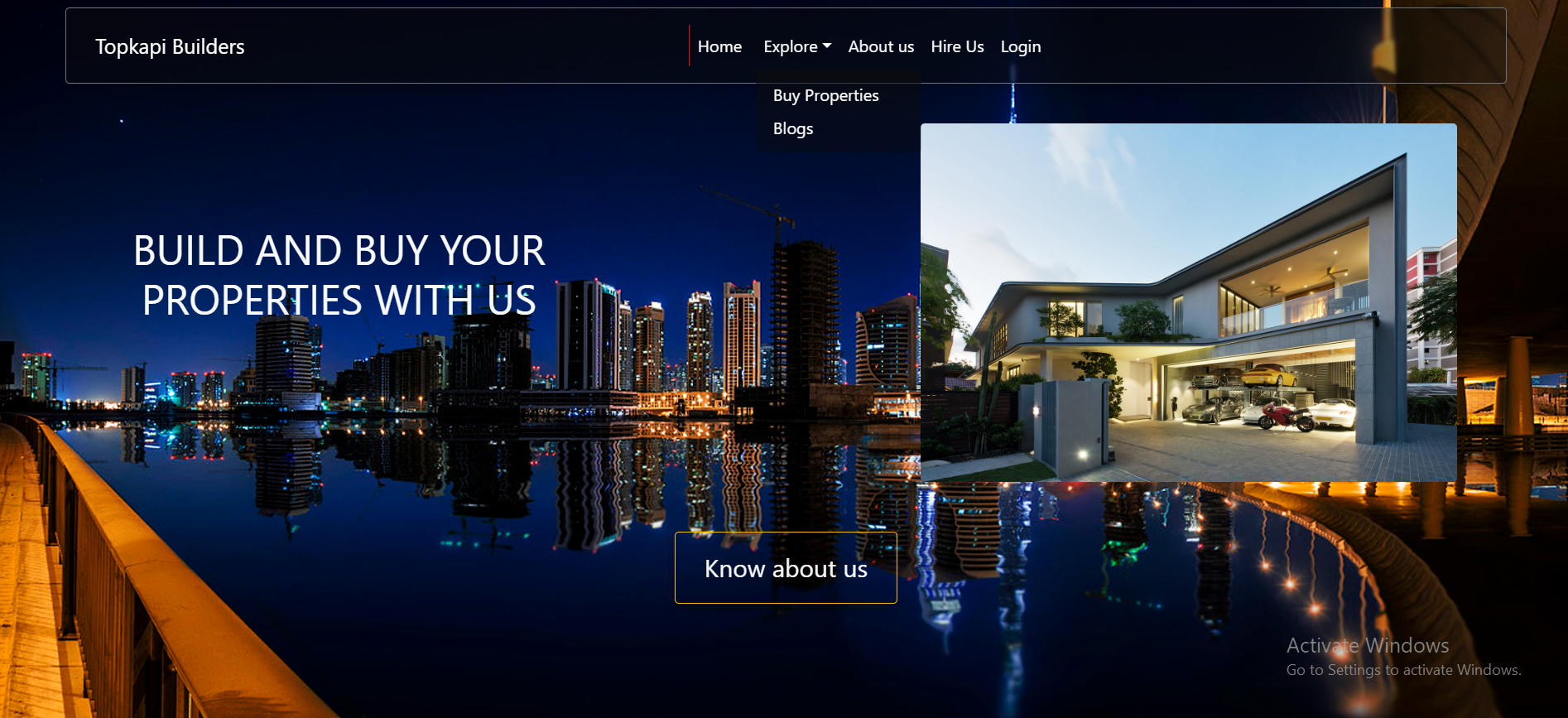Click the 'BUILD AND BUY YOUR' headline line
The height and width of the screenshot is (718, 1568).
click(339, 251)
